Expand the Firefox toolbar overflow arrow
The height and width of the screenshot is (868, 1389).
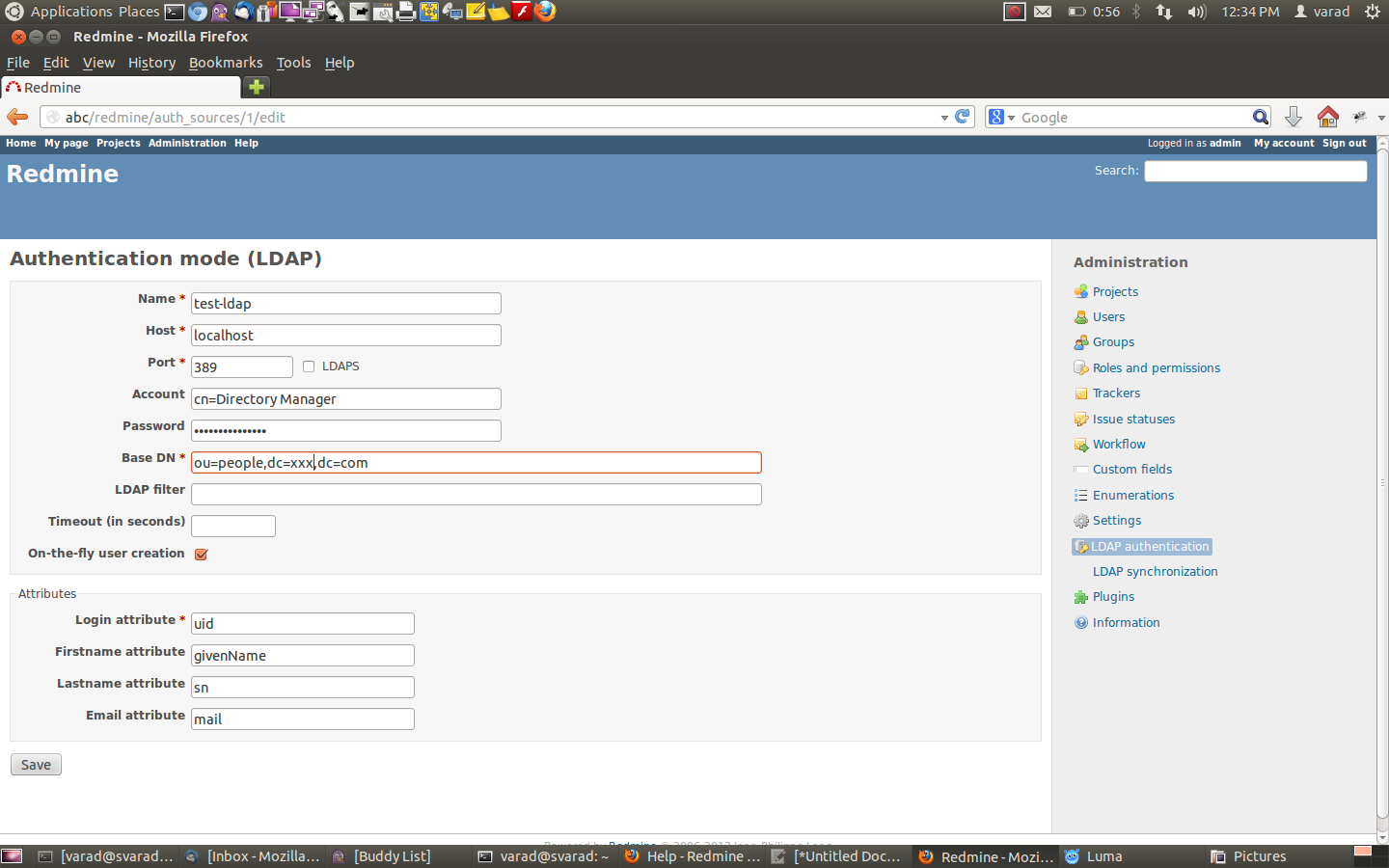click(1381, 118)
